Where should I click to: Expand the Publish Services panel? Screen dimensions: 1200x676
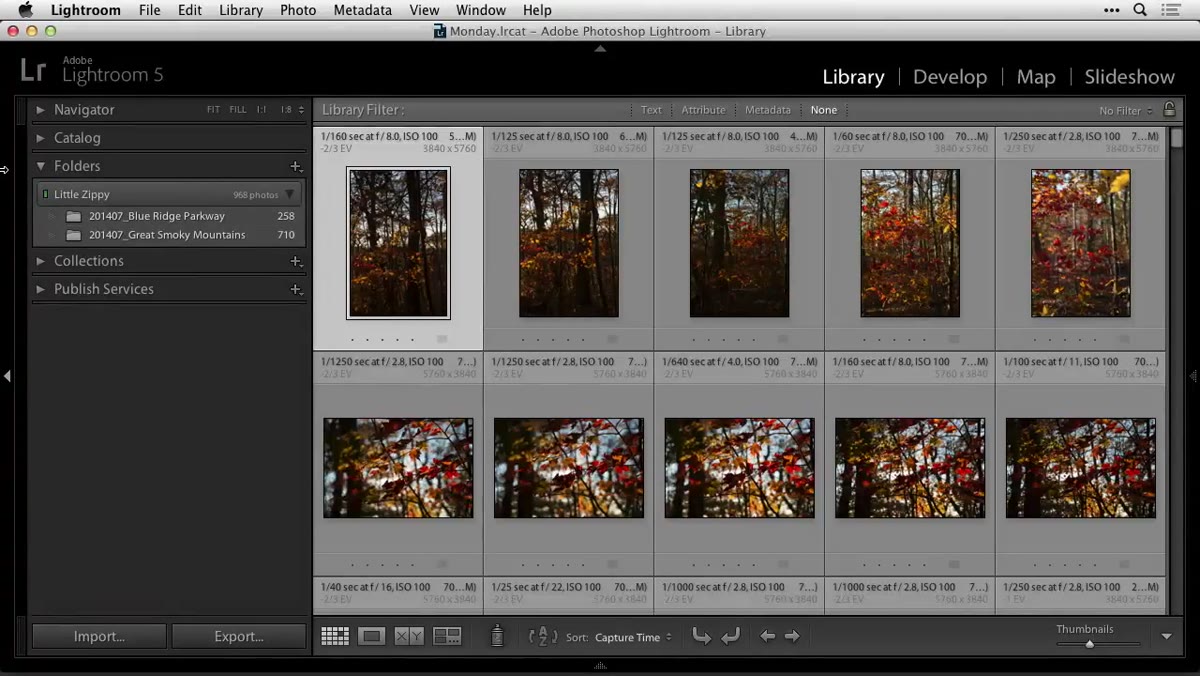click(41, 289)
